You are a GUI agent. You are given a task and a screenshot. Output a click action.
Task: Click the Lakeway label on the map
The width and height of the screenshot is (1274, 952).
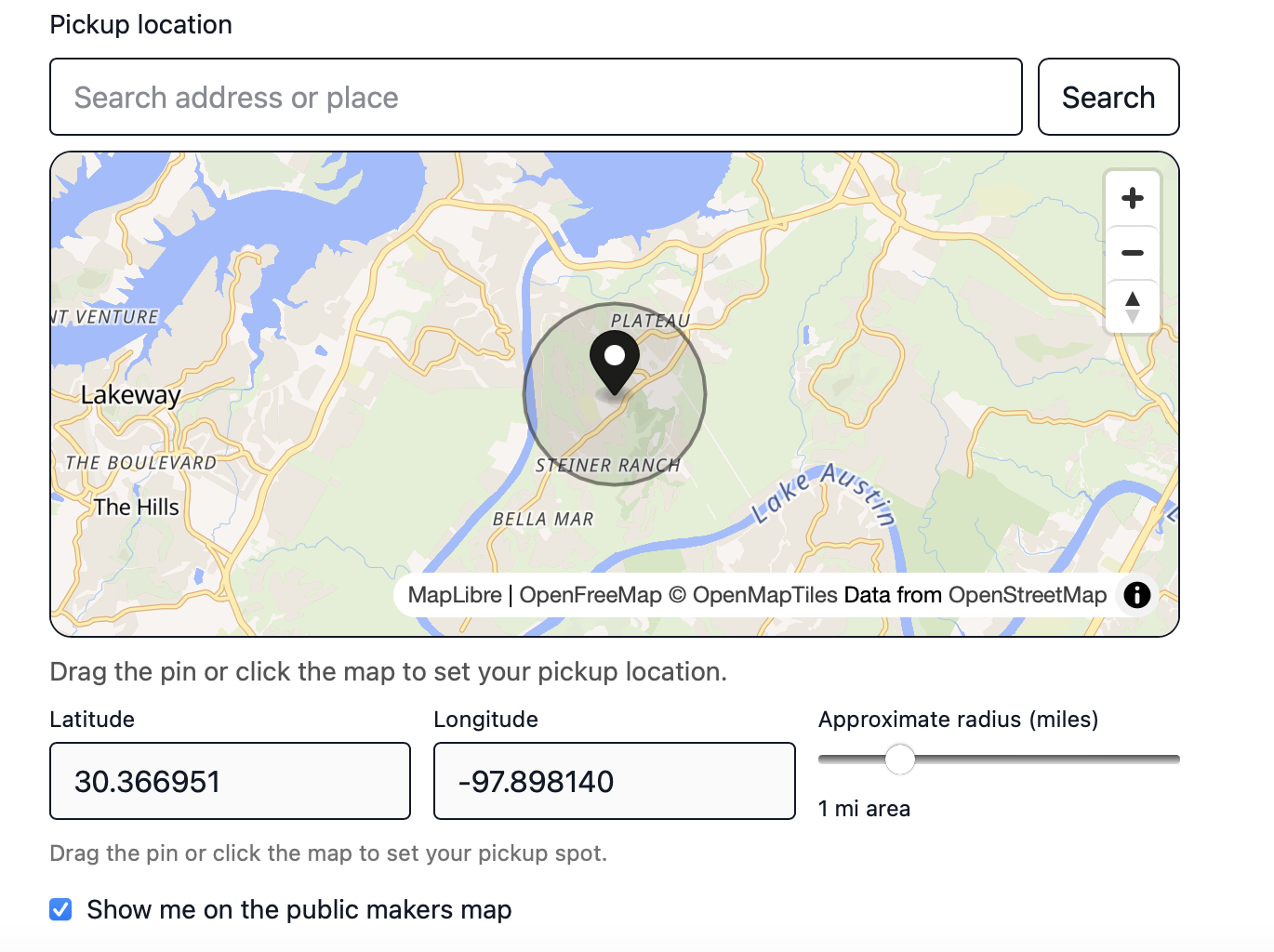click(x=130, y=395)
